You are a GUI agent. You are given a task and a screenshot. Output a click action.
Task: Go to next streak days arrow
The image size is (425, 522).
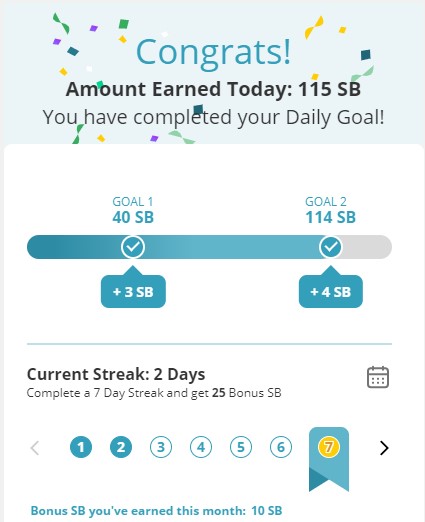[384, 448]
